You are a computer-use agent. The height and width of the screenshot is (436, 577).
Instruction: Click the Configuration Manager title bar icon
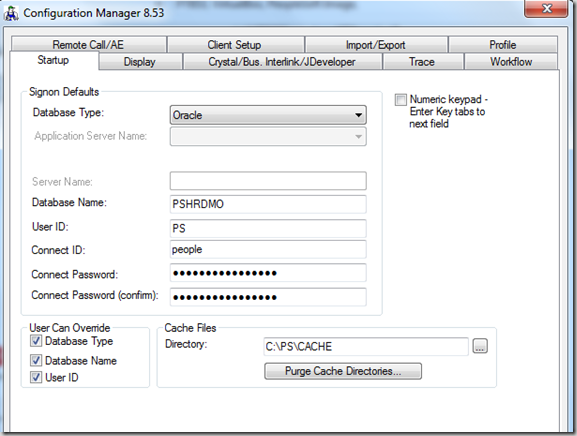[x=11, y=13]
